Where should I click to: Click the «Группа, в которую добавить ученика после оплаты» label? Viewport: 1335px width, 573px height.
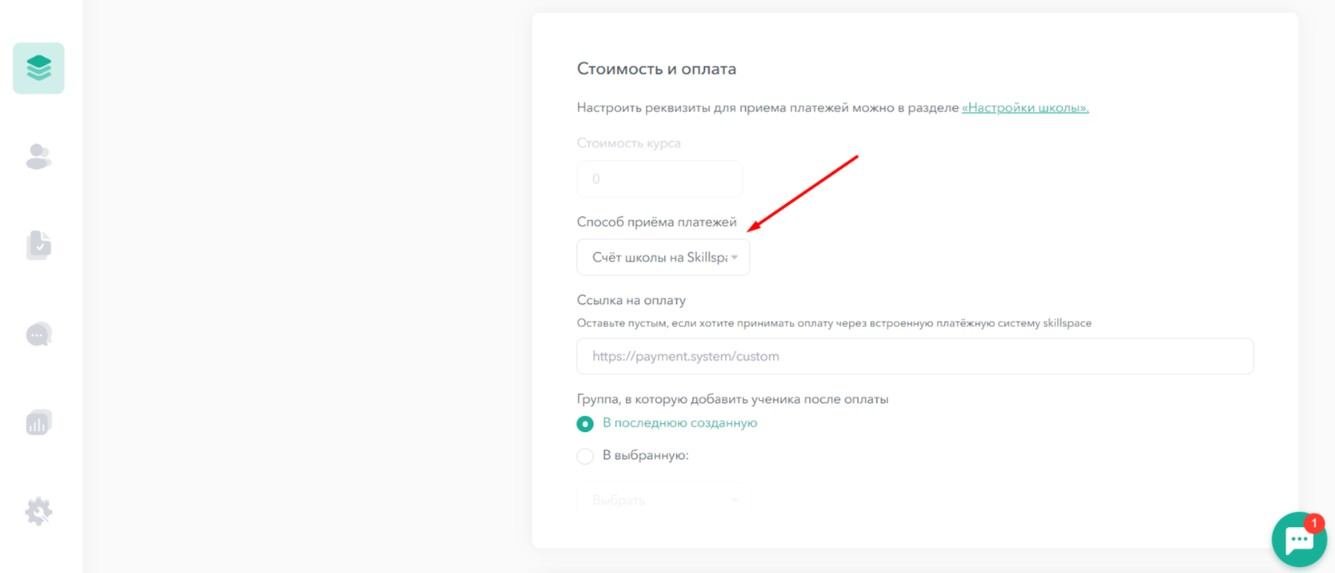tap(733, 399)
